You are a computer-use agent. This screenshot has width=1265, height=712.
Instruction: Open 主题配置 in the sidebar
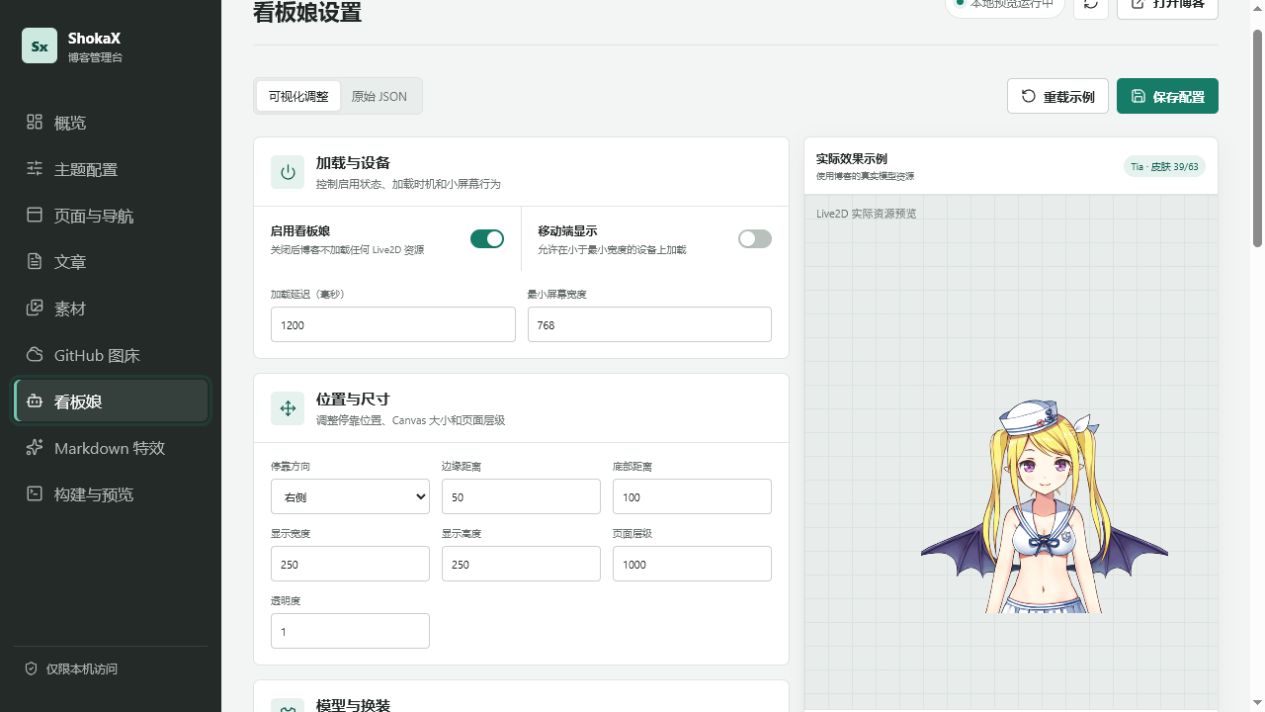click(x=110, y=169)
